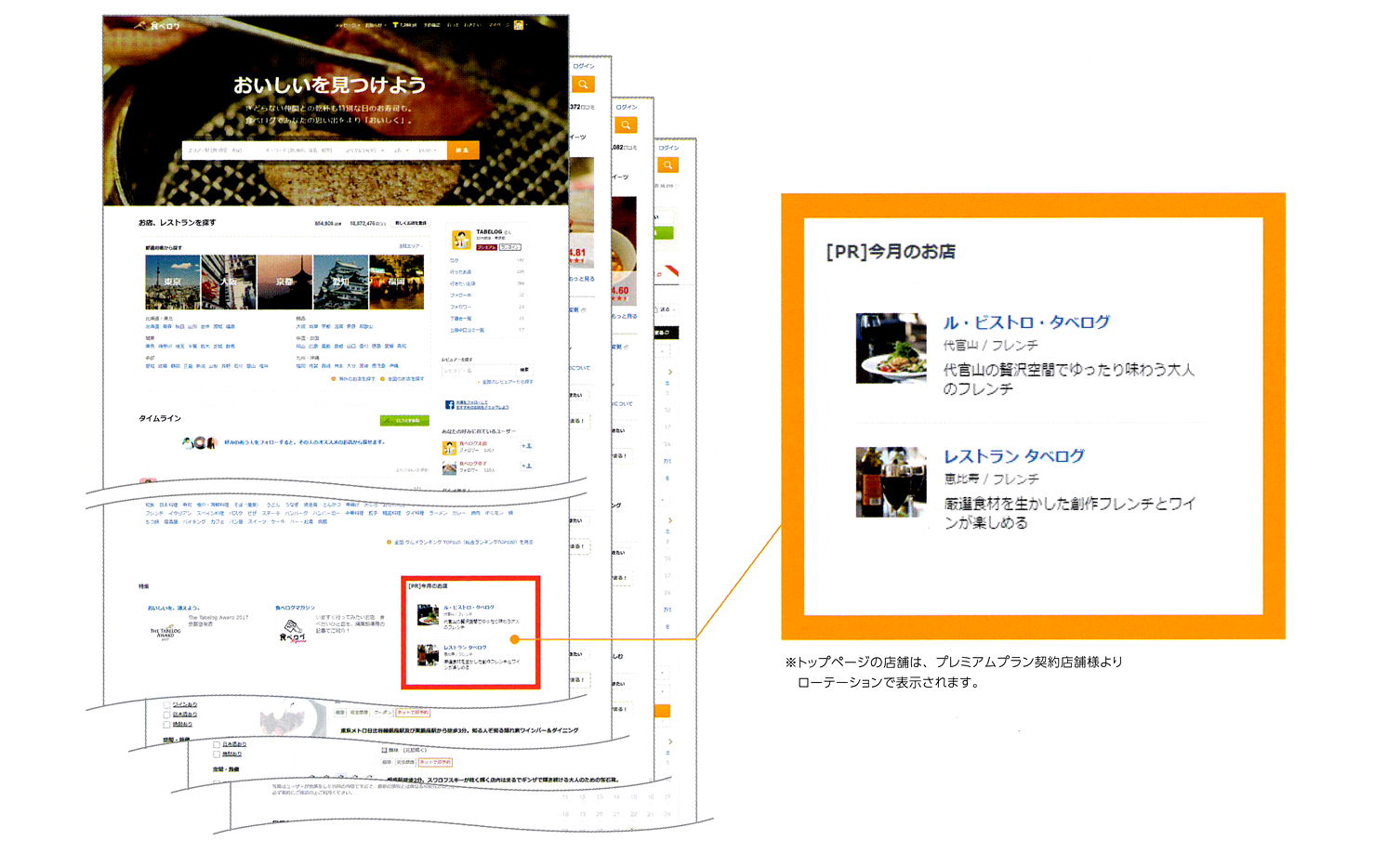Select the 愛知 city thumbnail

(x=341, y=282)
